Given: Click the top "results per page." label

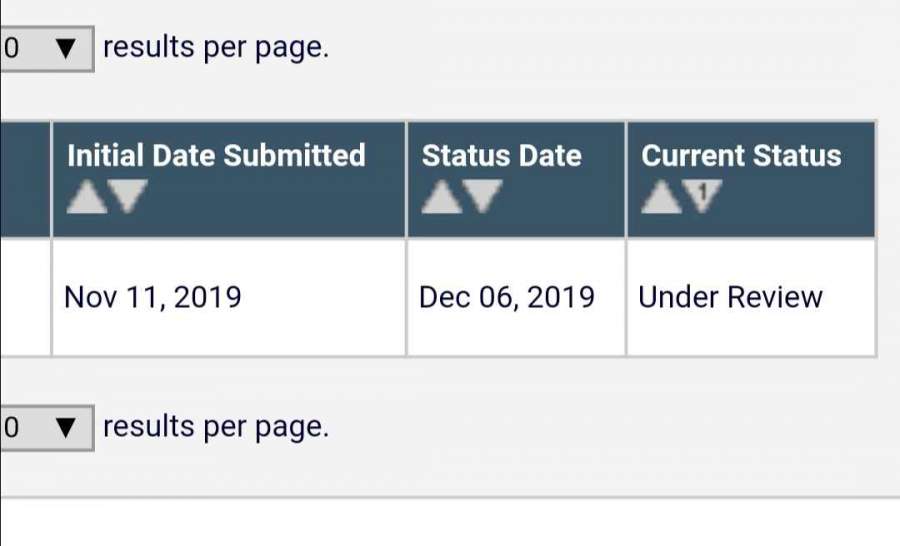Looking at the screenshot, I should [215, 48].
